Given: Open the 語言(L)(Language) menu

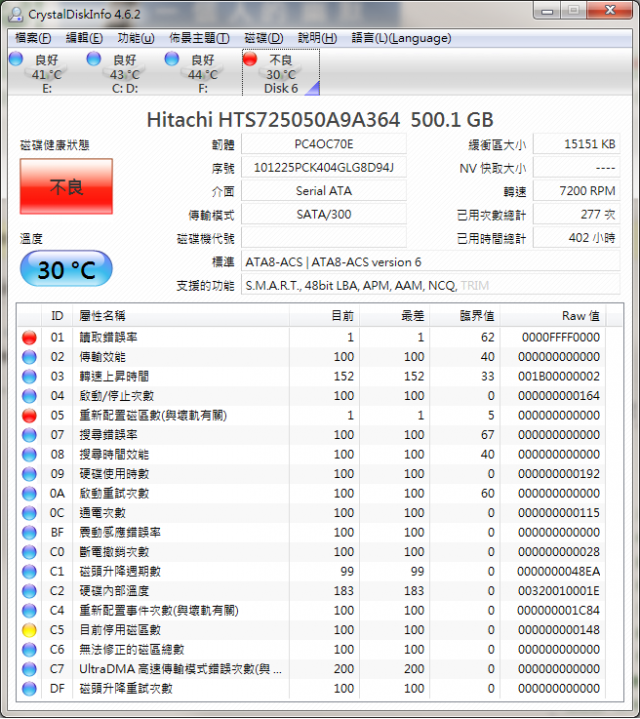Looking at the screenshot, I should [401, 38].
